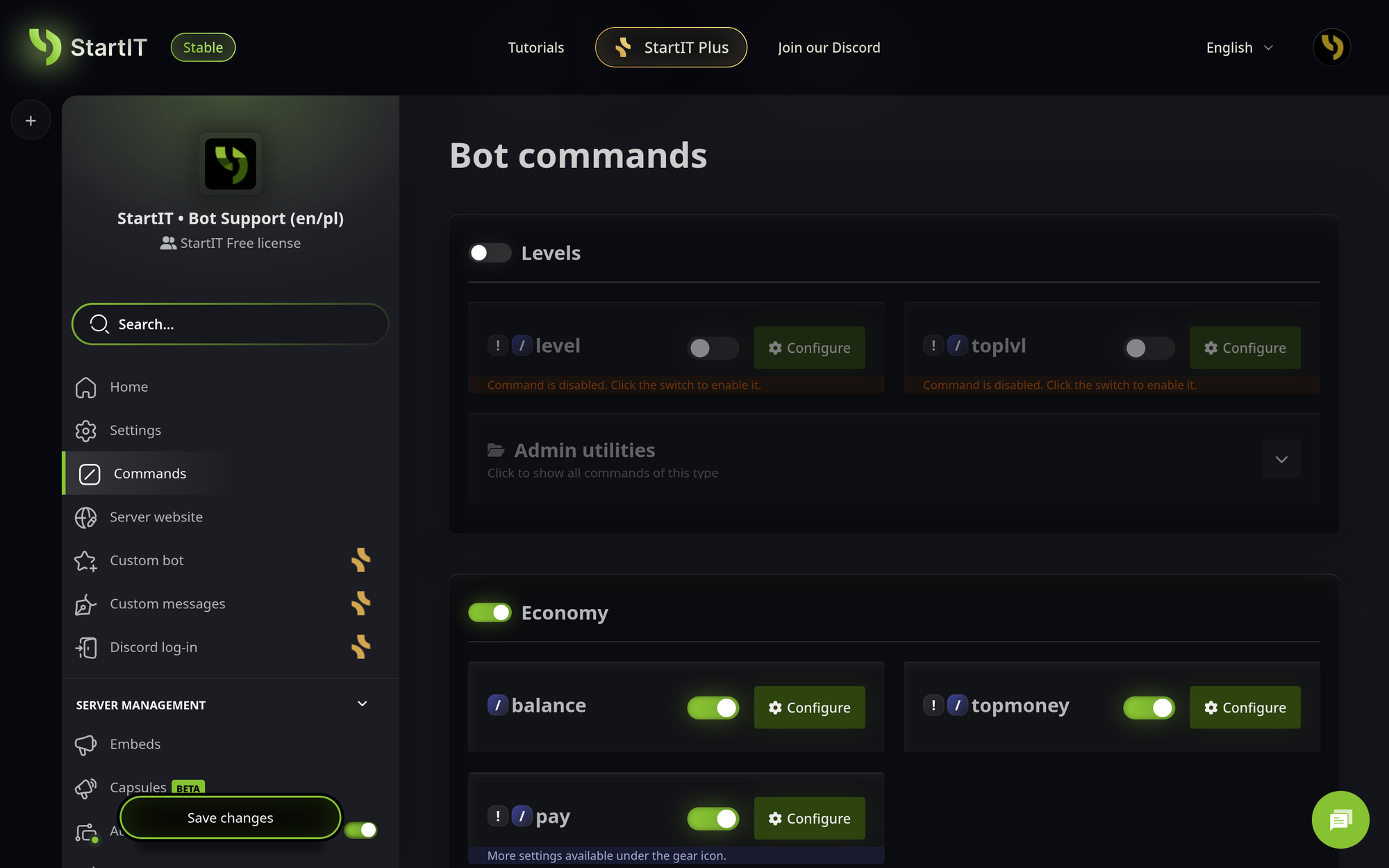Toggle the level command switch

pos(713,348)
